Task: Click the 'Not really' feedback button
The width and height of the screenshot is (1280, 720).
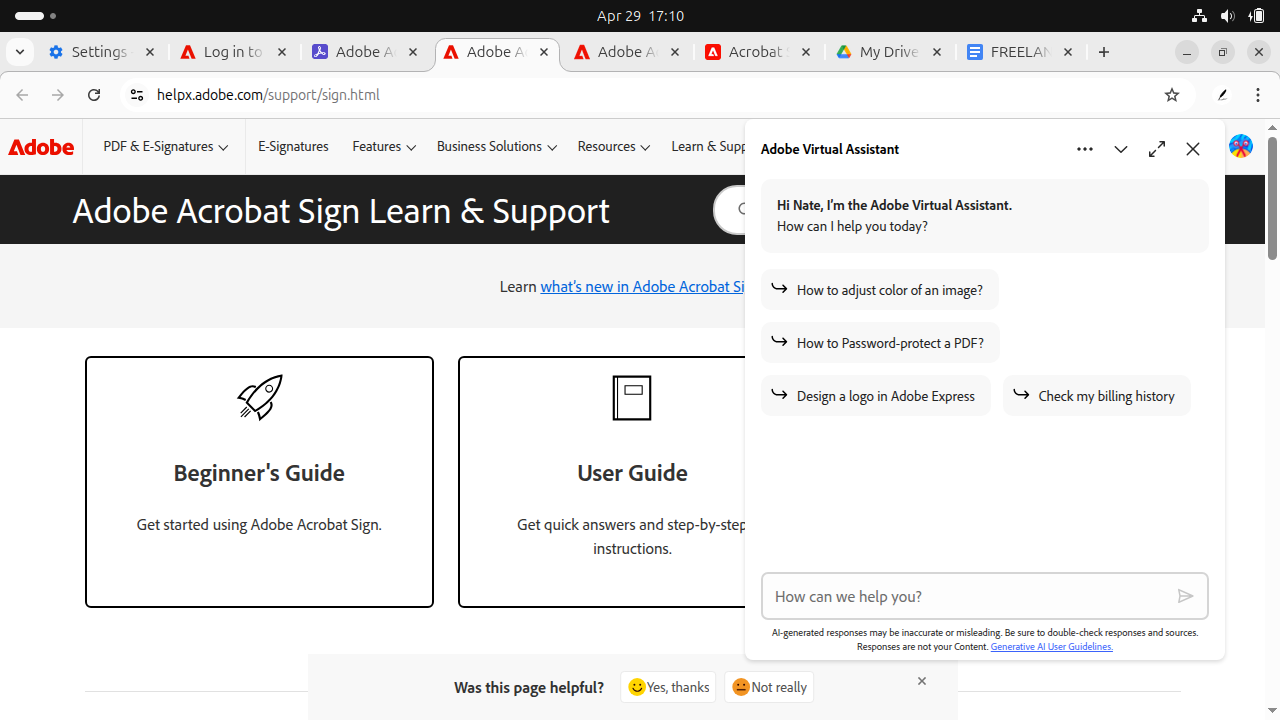Action: tap(769, 687)
